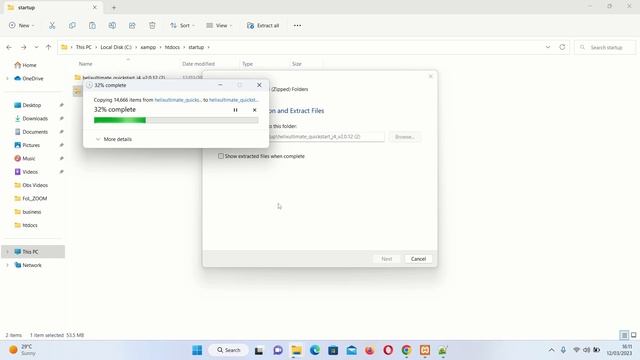Image resolution: width=640 pixels, height=360 pixels.
Task: Click the Search startup field
Action: (x=605, y=47)
